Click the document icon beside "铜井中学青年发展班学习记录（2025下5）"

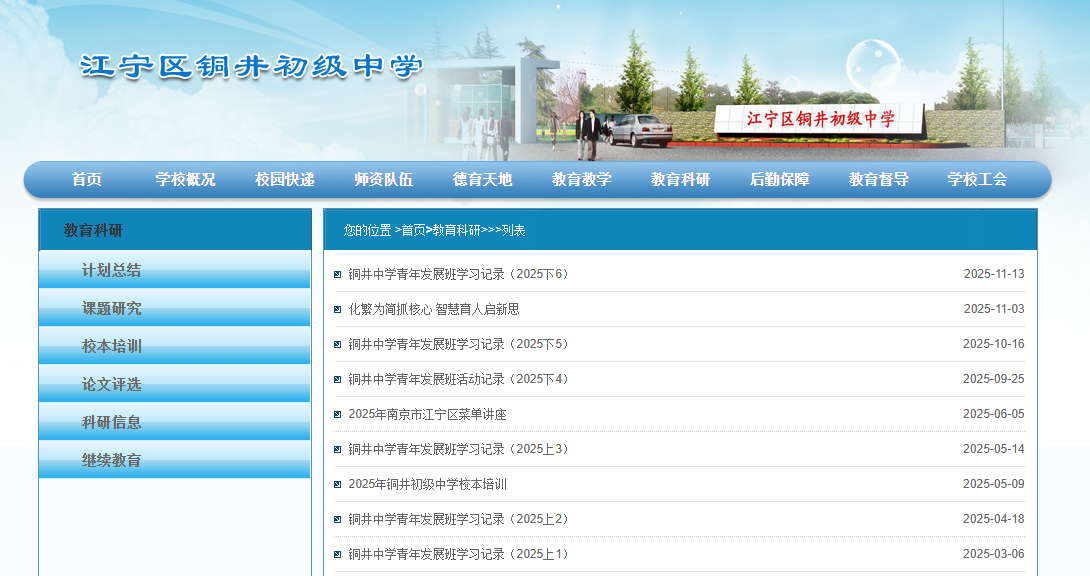pyautogui.click(x=338, y=343)
